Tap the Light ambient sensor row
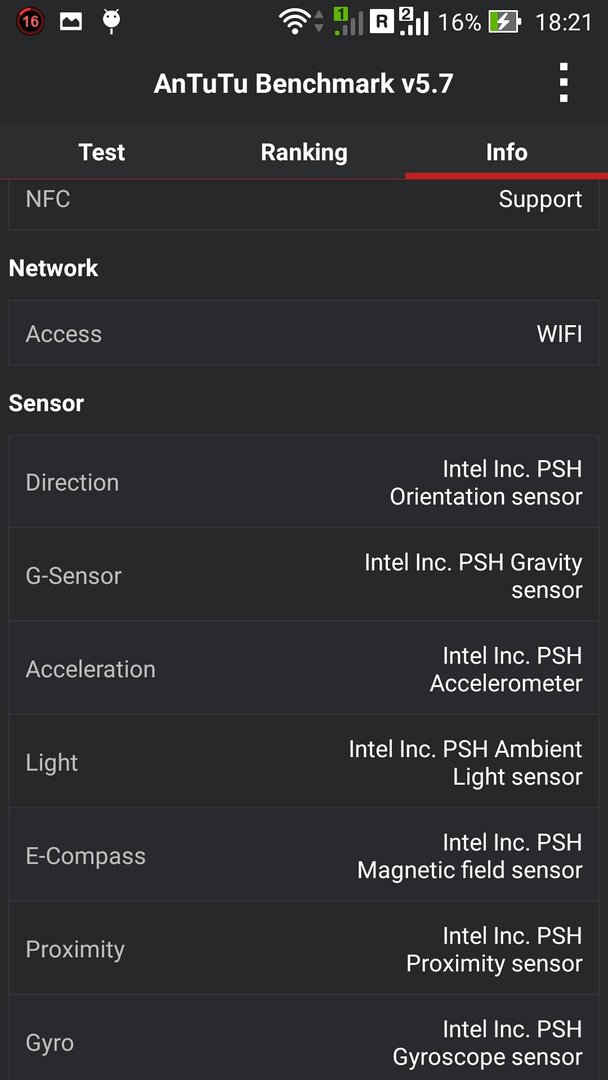 click(304, 762)
